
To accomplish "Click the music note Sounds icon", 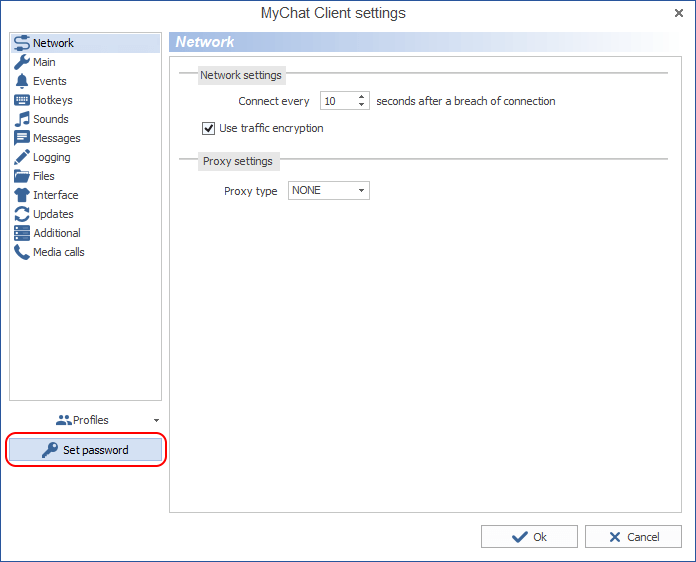I will tap(22, 119).
